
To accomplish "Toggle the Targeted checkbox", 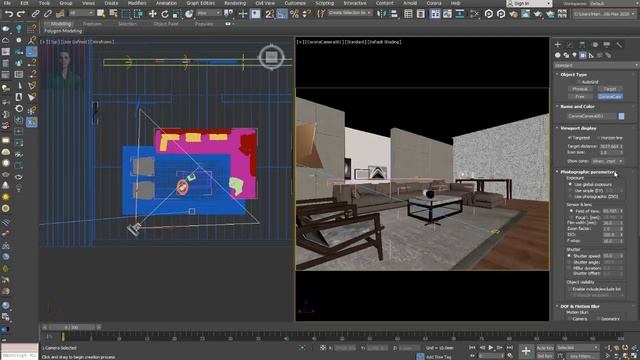I will 570,138.
